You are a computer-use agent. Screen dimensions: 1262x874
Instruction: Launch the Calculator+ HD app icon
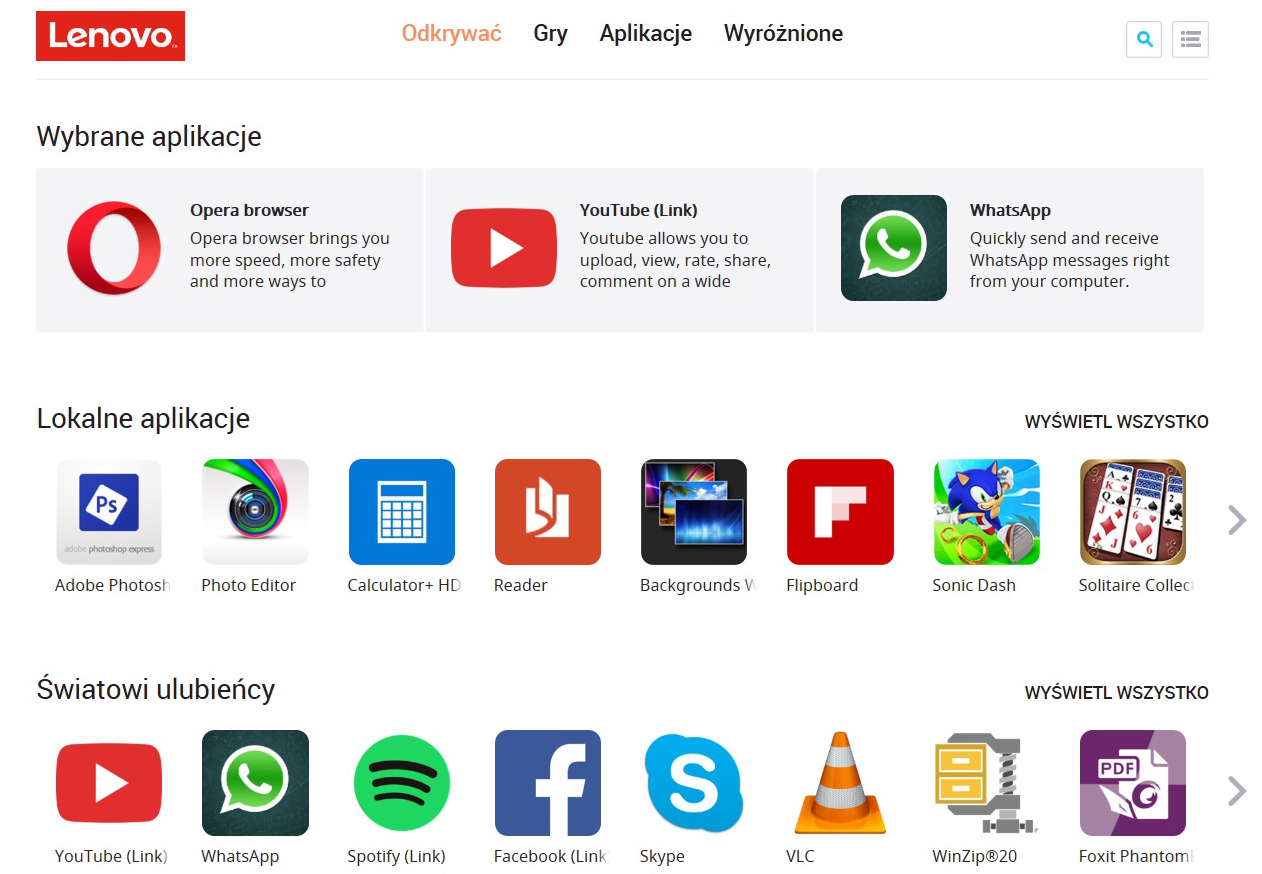402,512
